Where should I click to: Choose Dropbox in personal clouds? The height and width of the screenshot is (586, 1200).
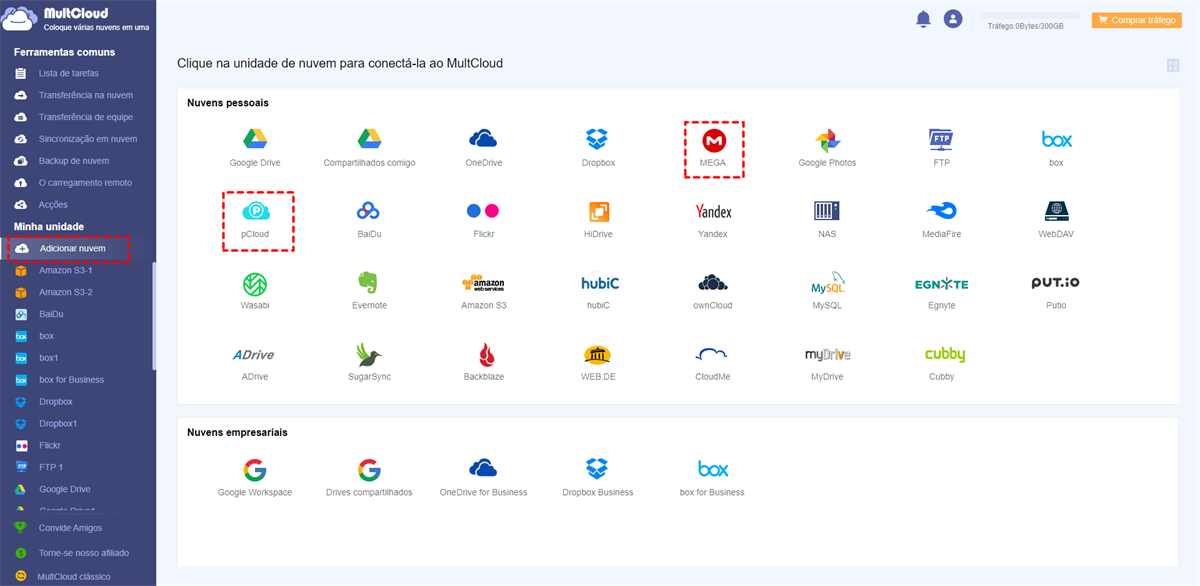coord(598,147)
